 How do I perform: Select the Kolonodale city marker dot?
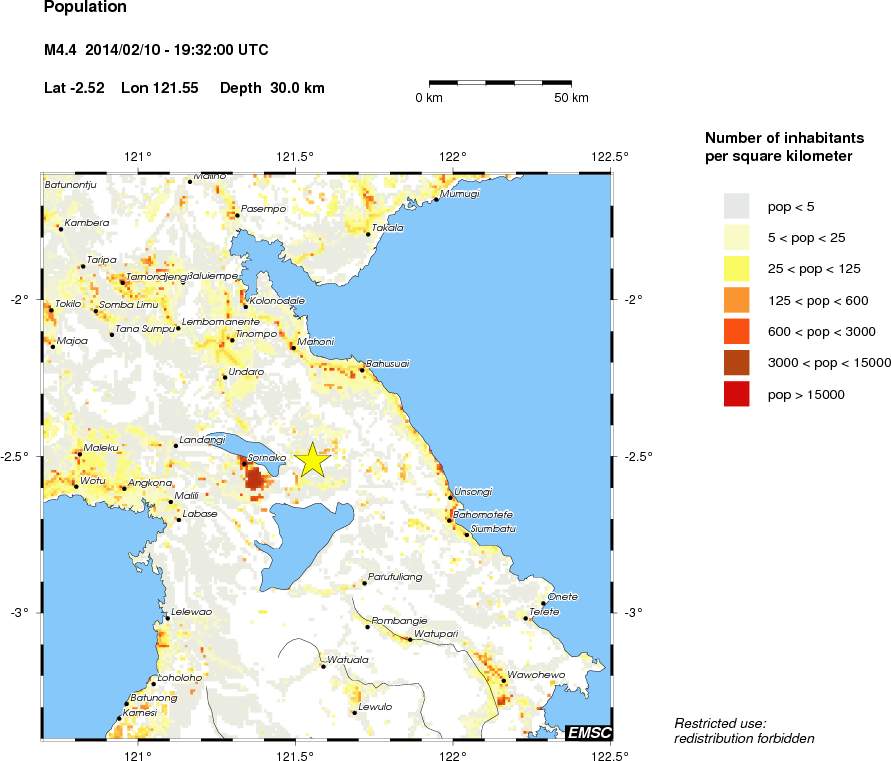pyautogui.click(x=246, y=307)
